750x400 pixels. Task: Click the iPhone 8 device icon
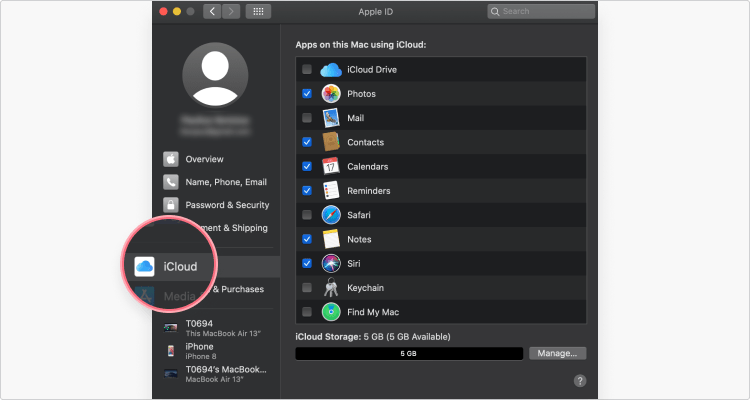click(171, 351)
